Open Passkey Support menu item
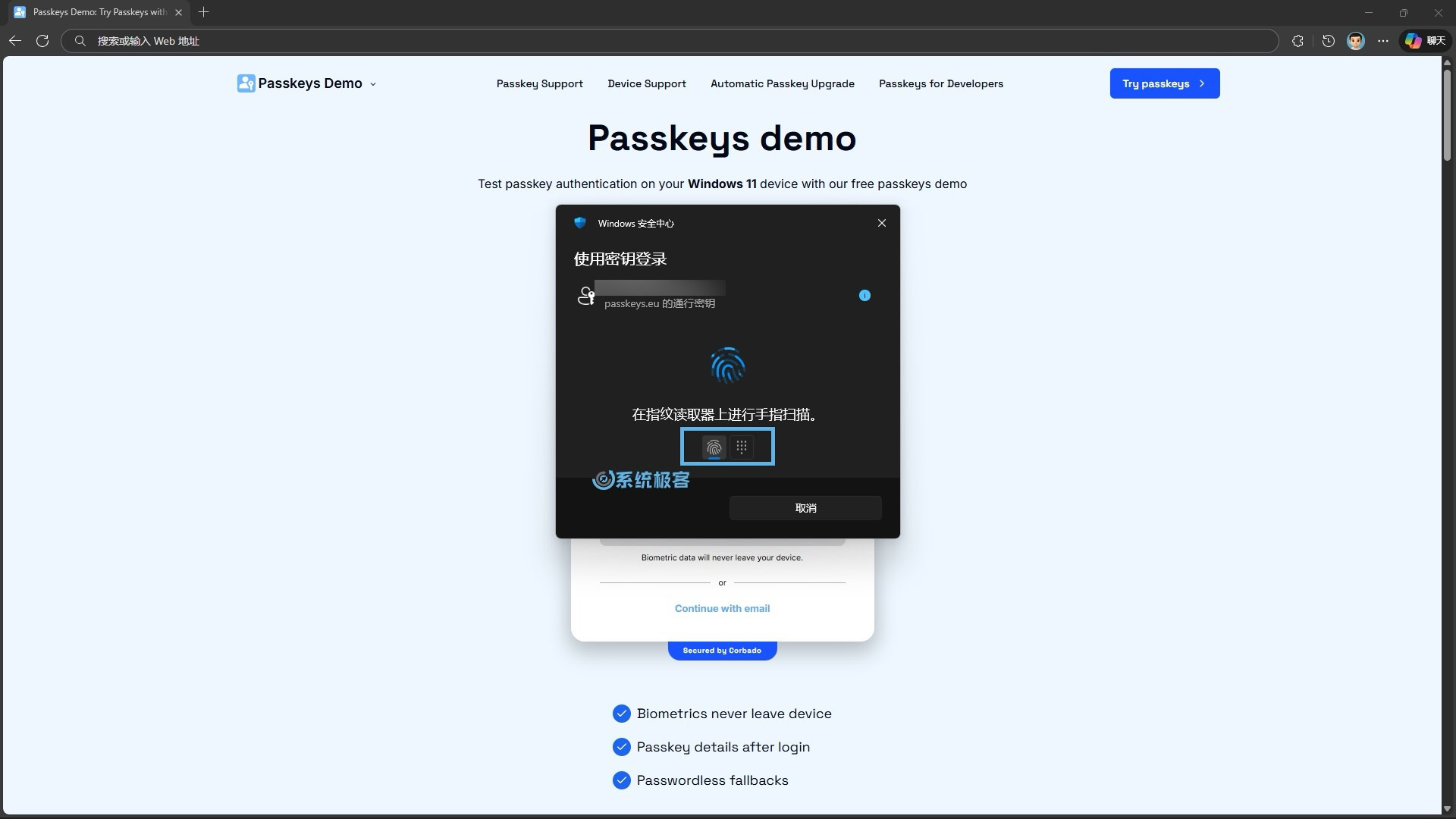 539,83
